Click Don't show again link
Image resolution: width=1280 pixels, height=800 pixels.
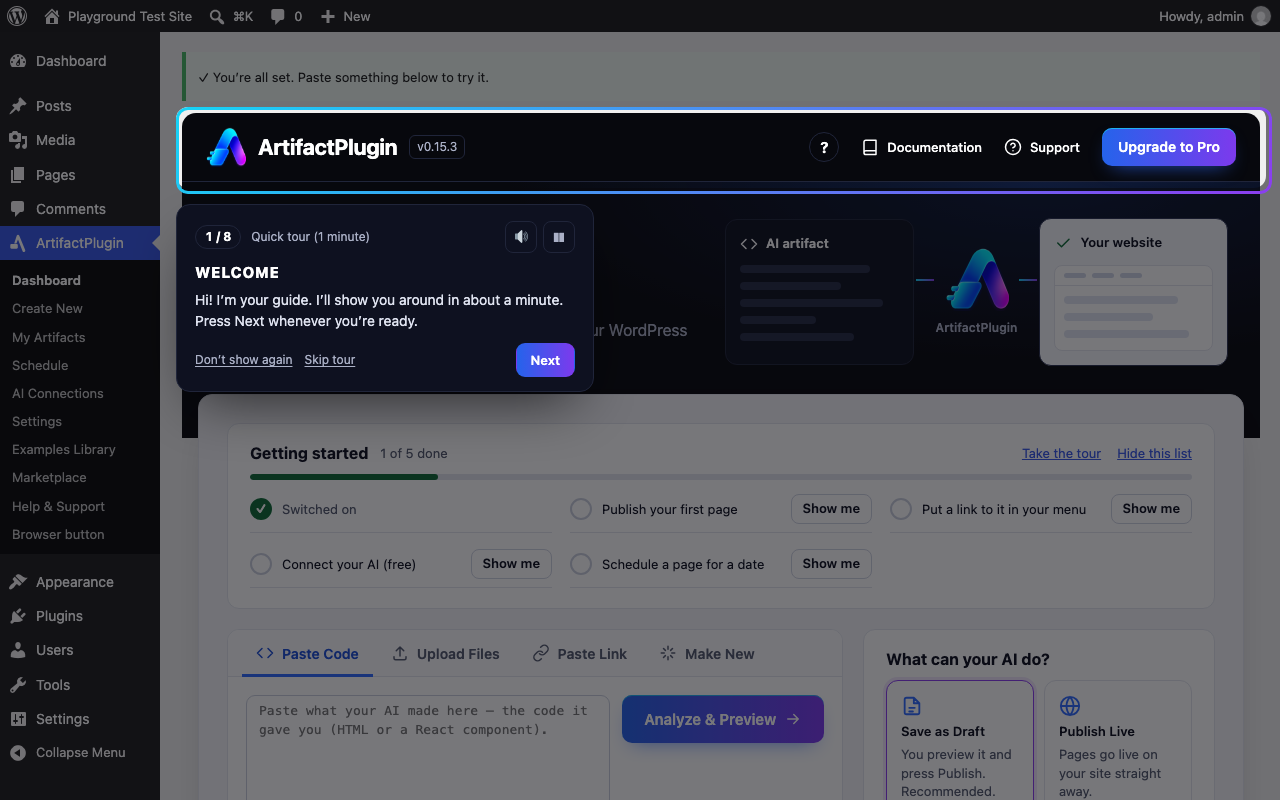(244, 360)
